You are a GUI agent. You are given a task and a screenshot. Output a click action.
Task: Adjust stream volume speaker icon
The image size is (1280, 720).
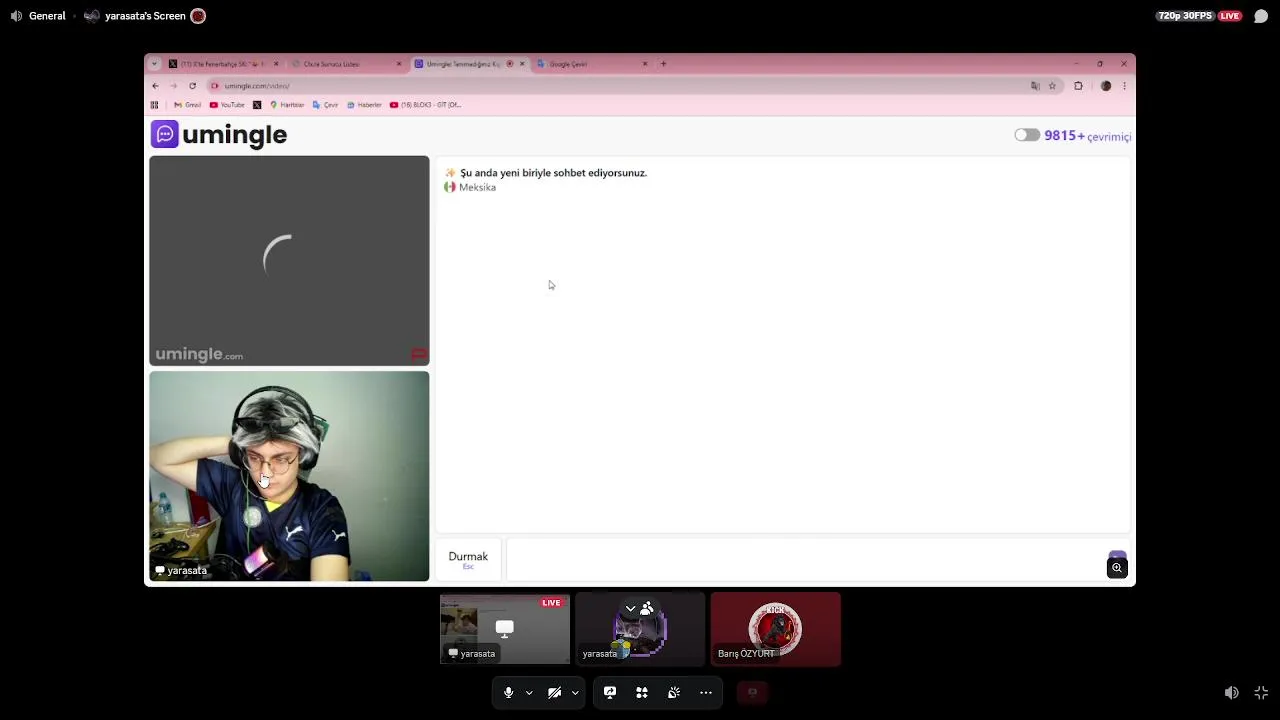click(1232, 692)
